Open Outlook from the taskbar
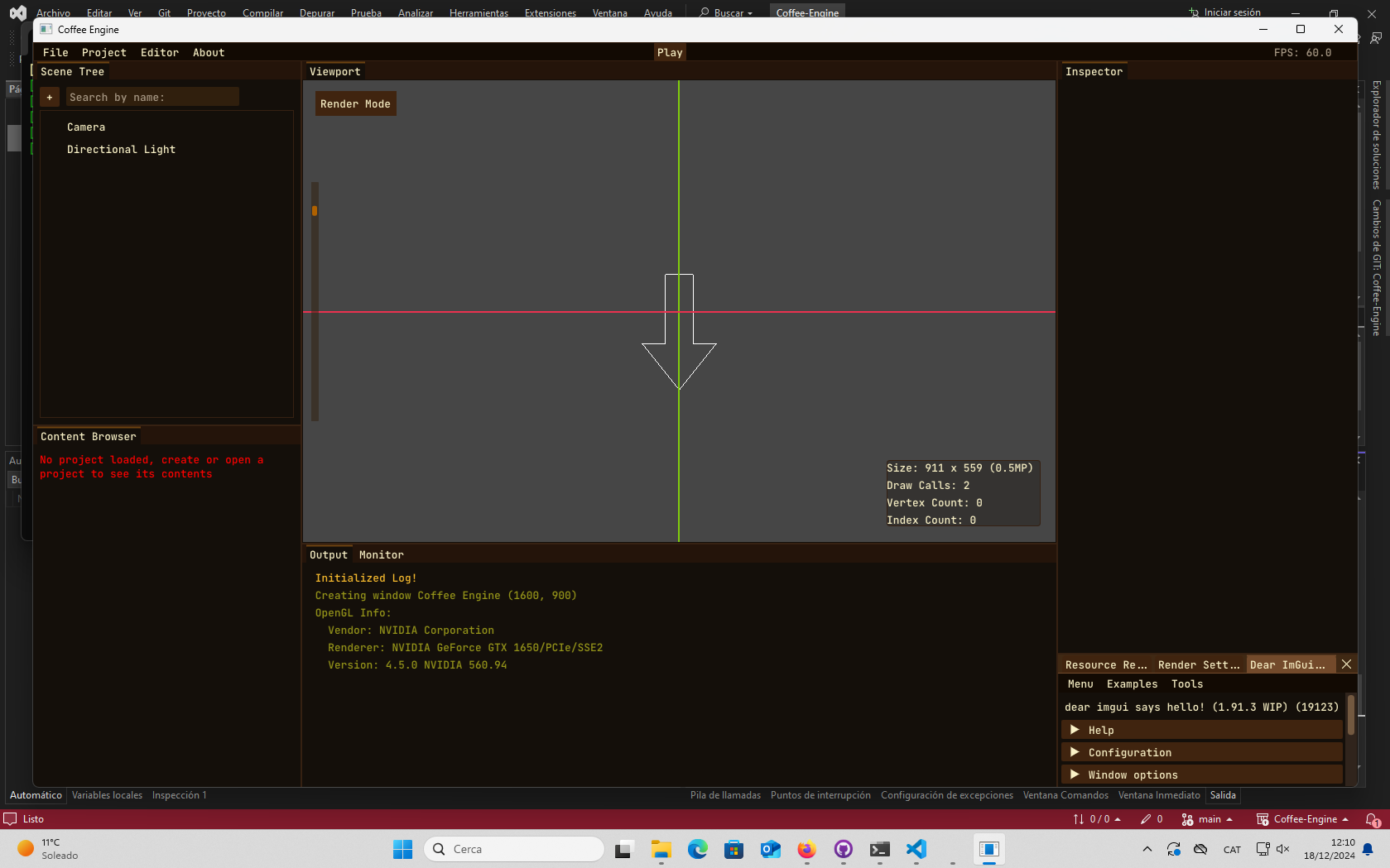The image size is (1390, 868). click(x=770, y=849)
